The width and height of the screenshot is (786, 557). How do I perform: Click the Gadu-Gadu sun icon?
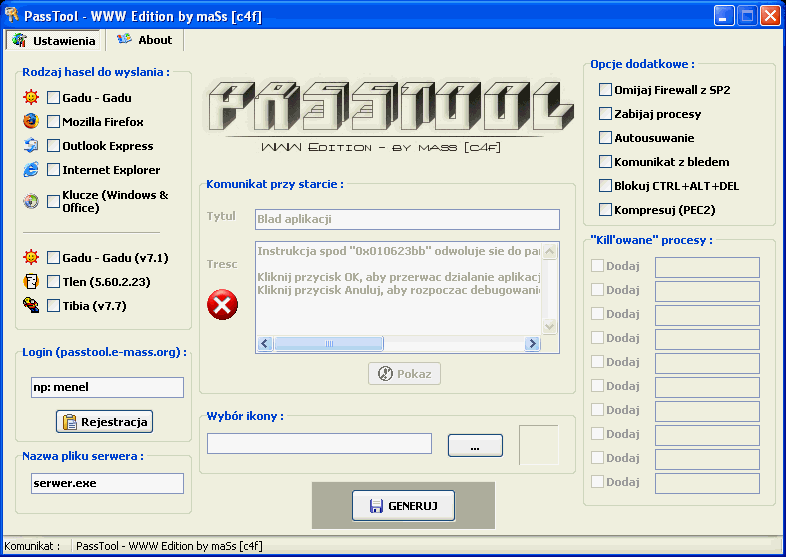(31, 98)
